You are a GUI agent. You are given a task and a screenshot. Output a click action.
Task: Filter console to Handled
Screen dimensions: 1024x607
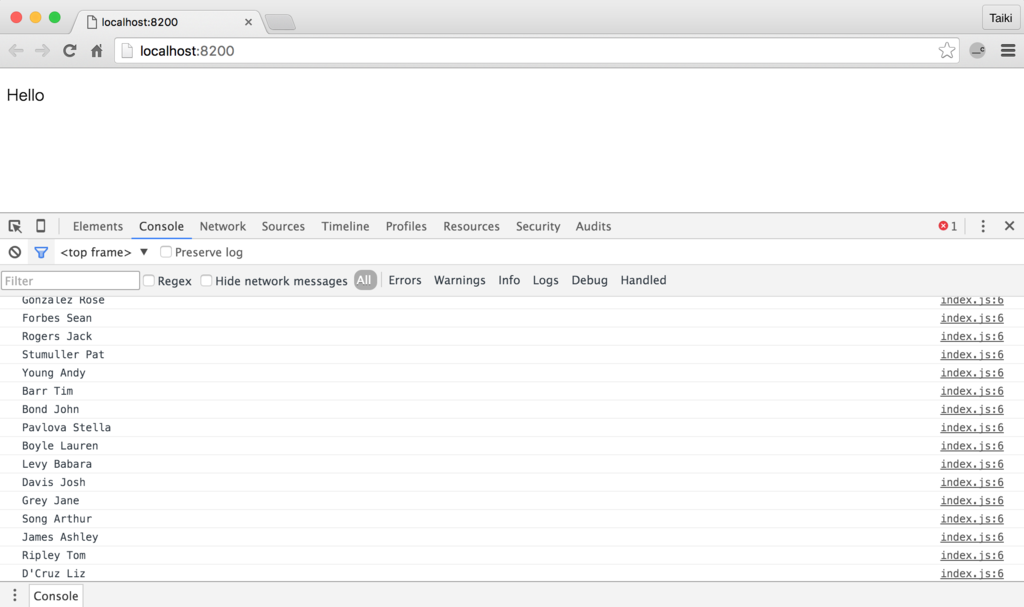click(x=643, y=280)
